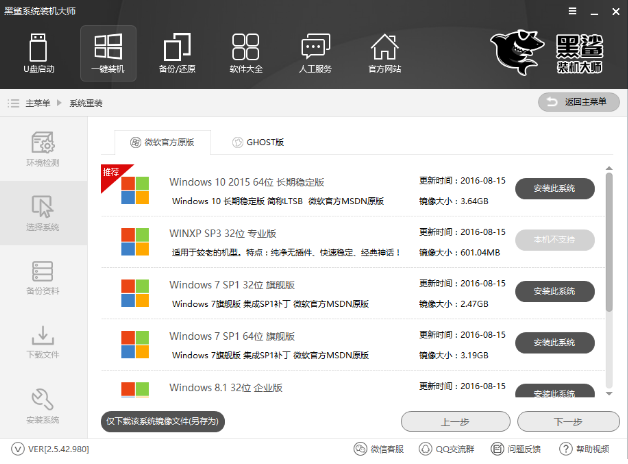
Task: Select the 微软官方原版 tab
Action: (x=162, y=143)
